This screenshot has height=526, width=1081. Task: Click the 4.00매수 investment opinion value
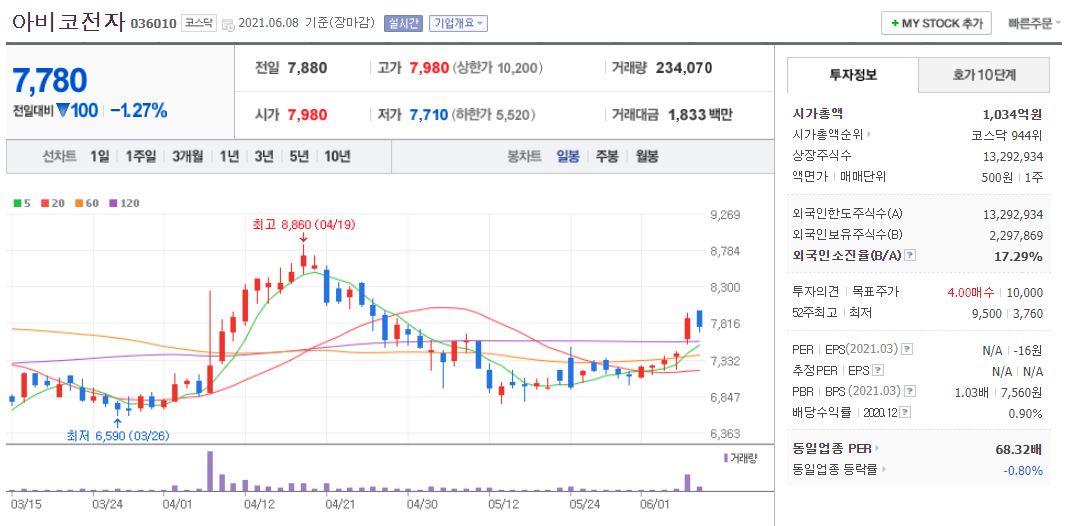pyautogui.click(x=971, y=292)
